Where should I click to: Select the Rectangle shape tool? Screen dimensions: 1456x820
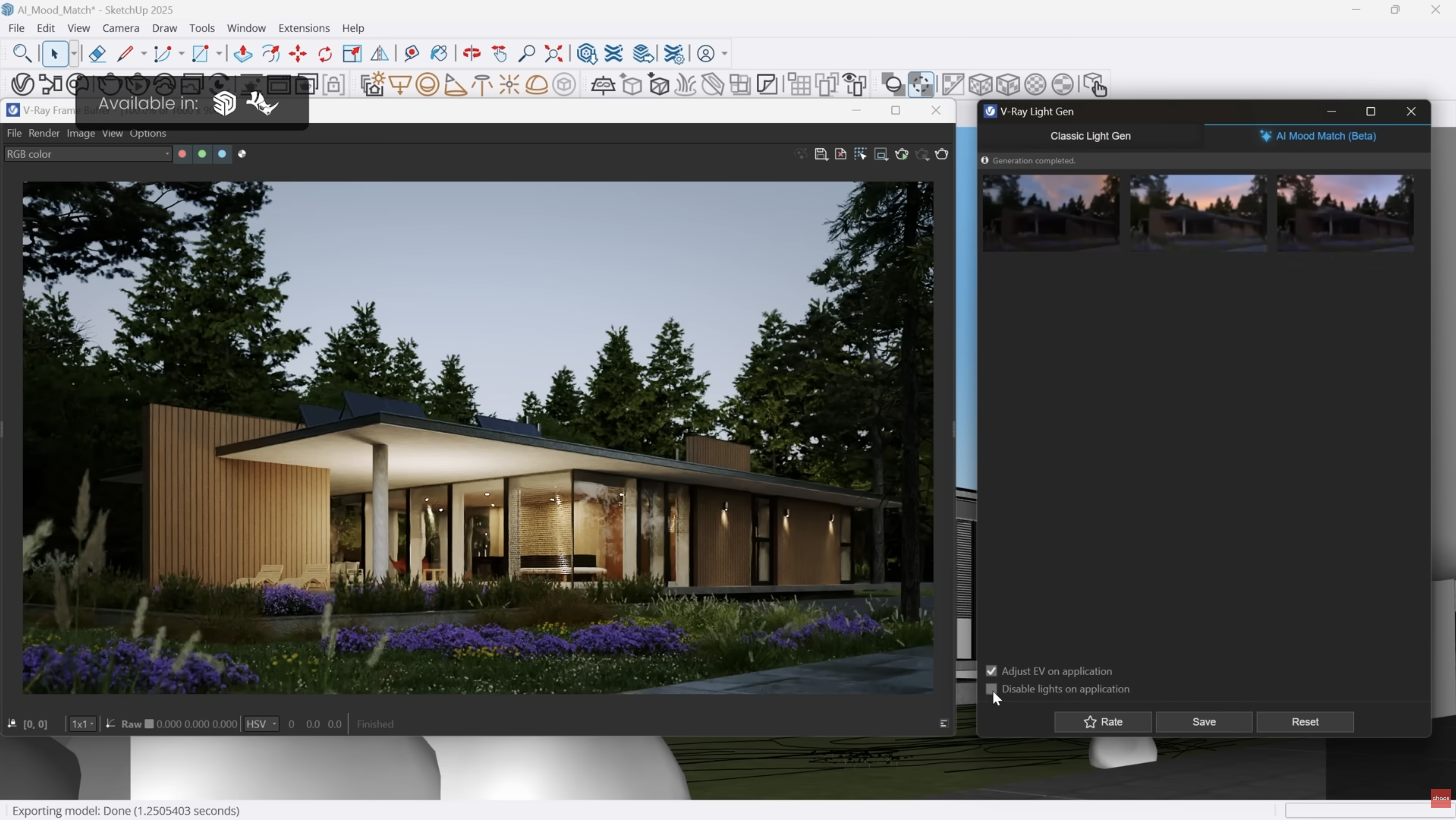tap(201, 54)
